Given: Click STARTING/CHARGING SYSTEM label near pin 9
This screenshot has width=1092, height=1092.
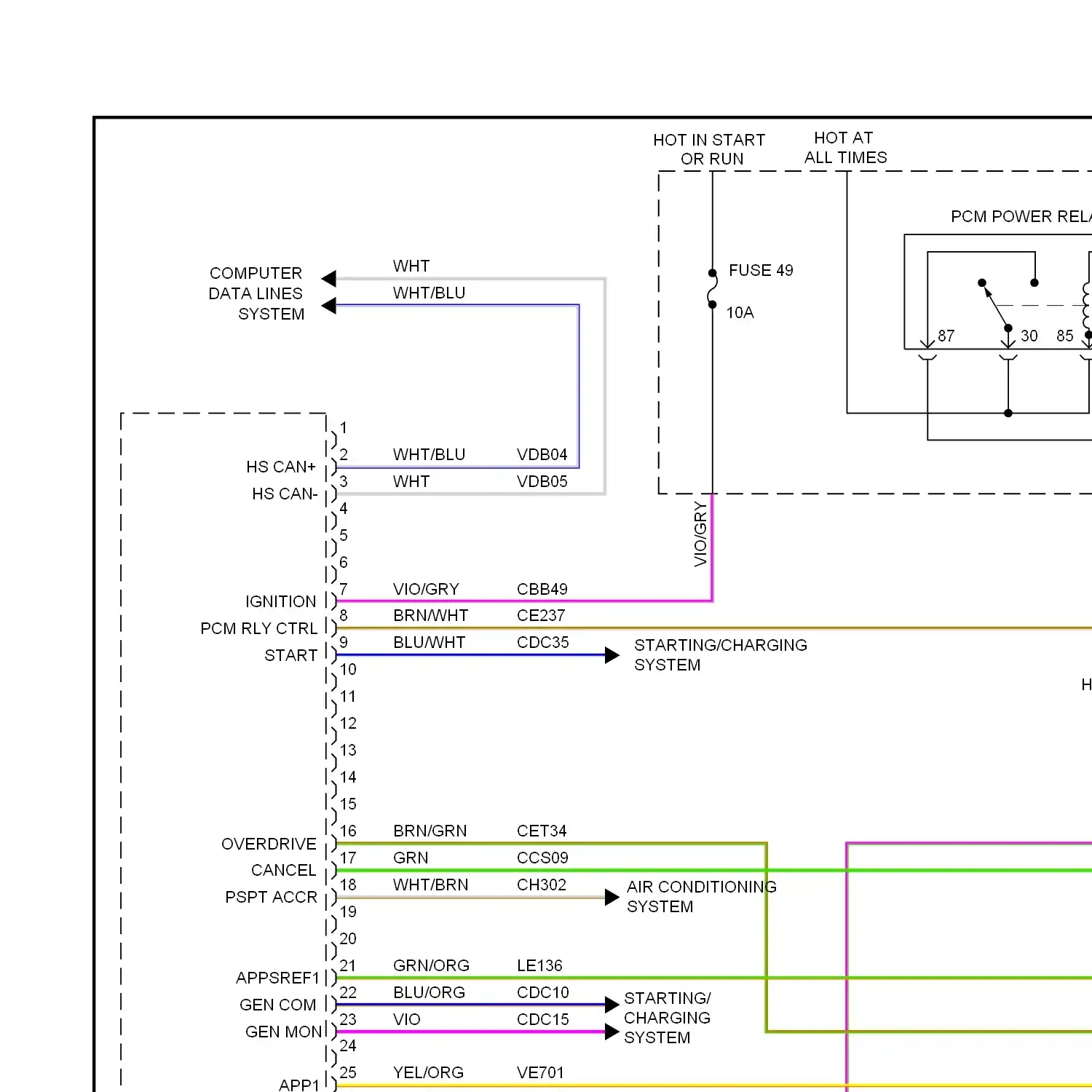Looking at the screenshot, I should (x=720, y=654).
